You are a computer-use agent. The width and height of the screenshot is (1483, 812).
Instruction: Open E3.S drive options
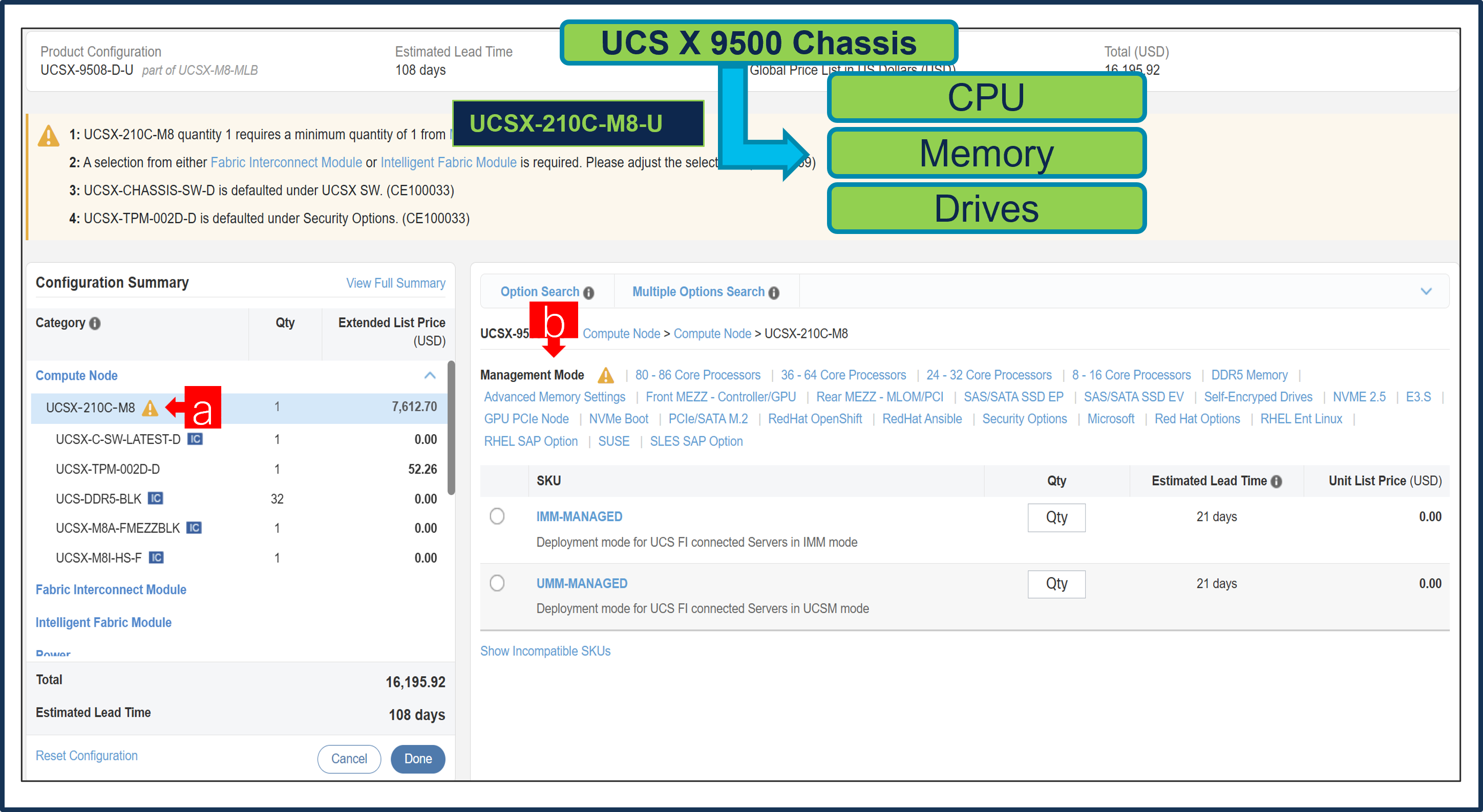pyautogui.click(x=1418, y=397)
